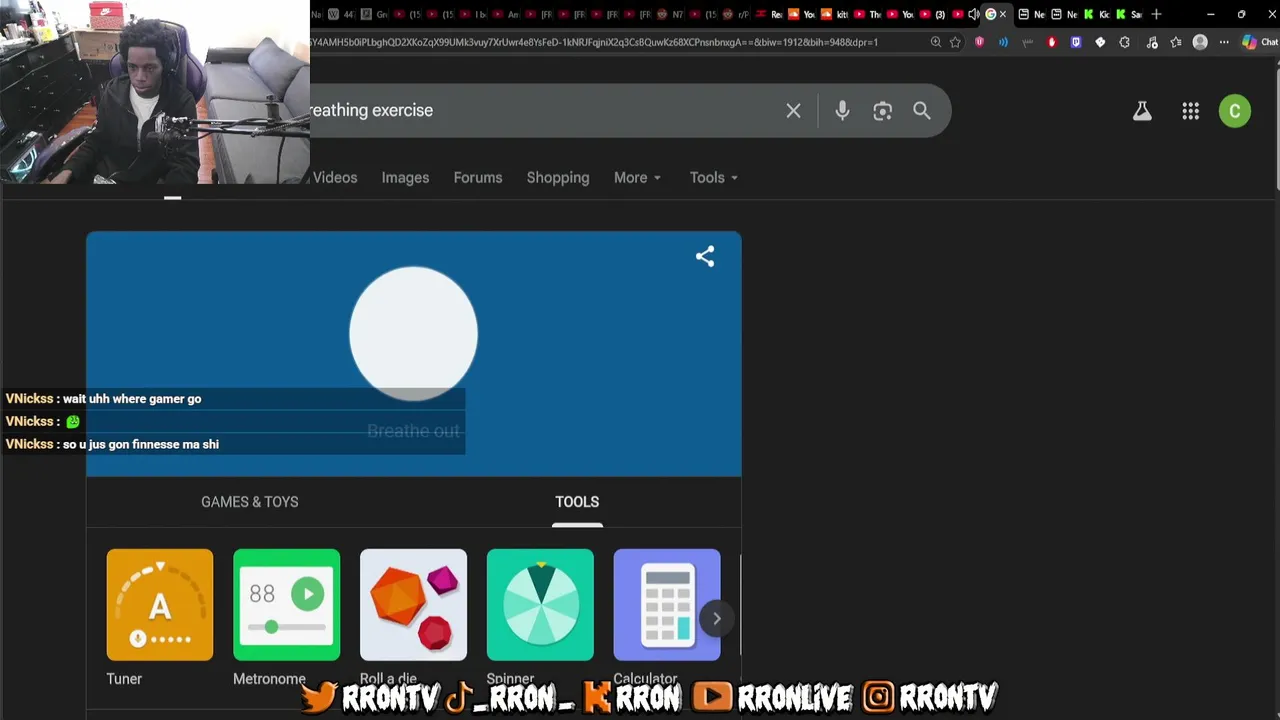Image resolution: width=1280 pixels, height=720 pixels.
Task: Open Search Labs flask icon
Action: [1142, 111]
